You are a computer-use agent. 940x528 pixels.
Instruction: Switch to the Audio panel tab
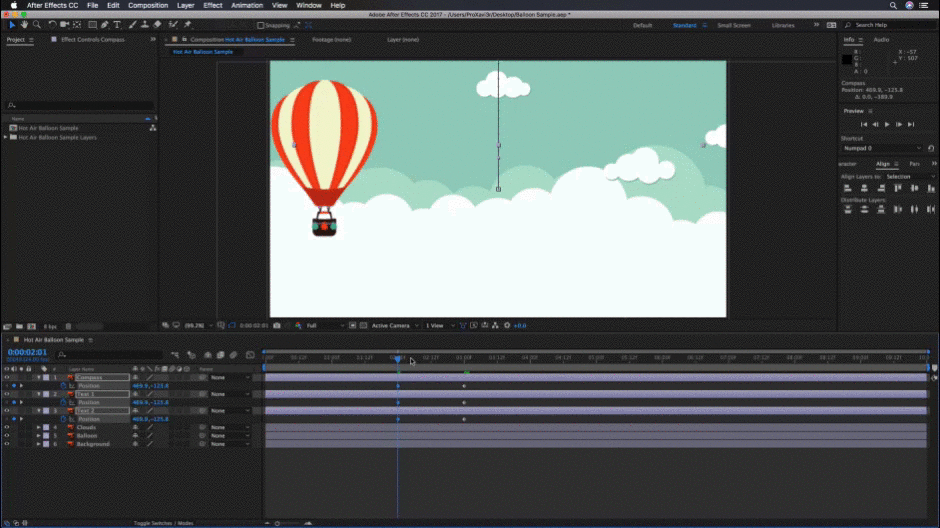881,40
